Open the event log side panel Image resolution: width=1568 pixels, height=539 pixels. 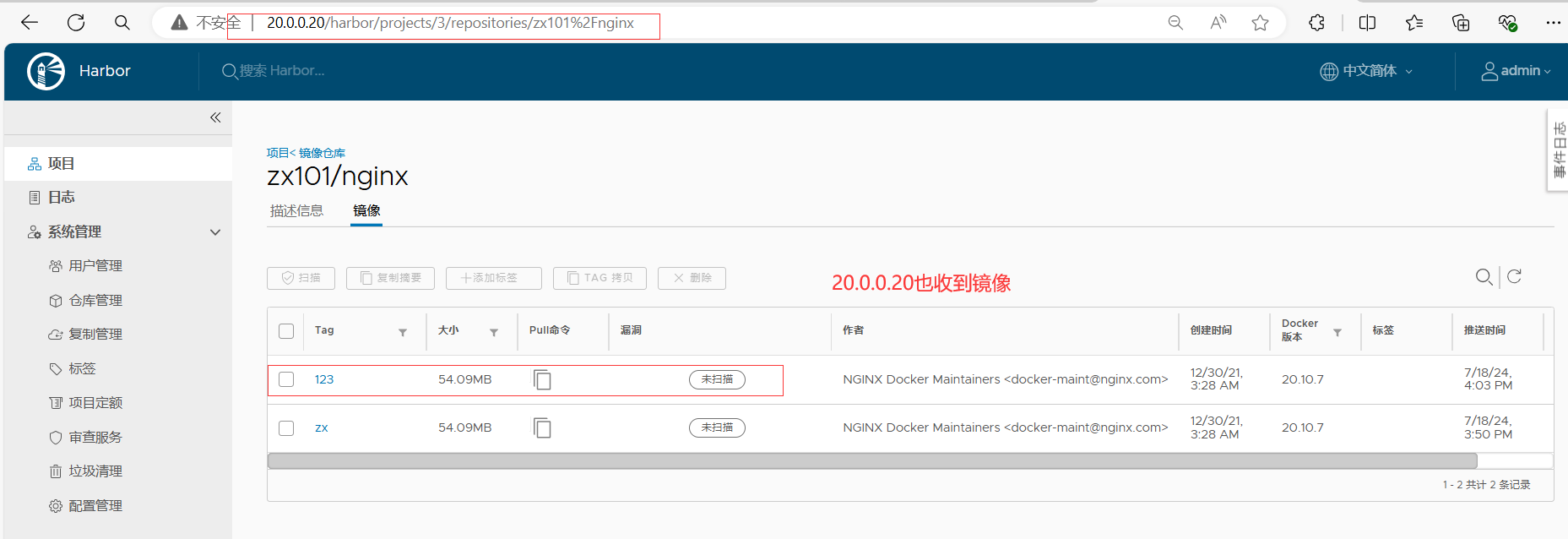coord(1558,150)
